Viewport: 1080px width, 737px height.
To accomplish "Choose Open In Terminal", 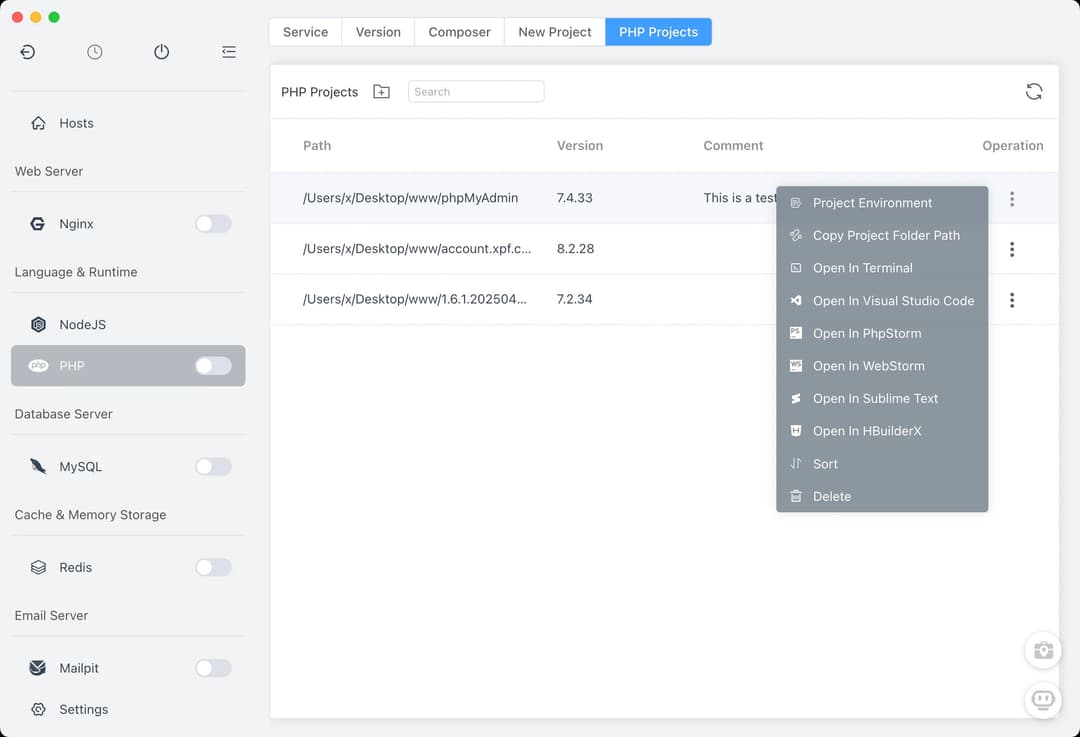I will click(x=882, y=268).
